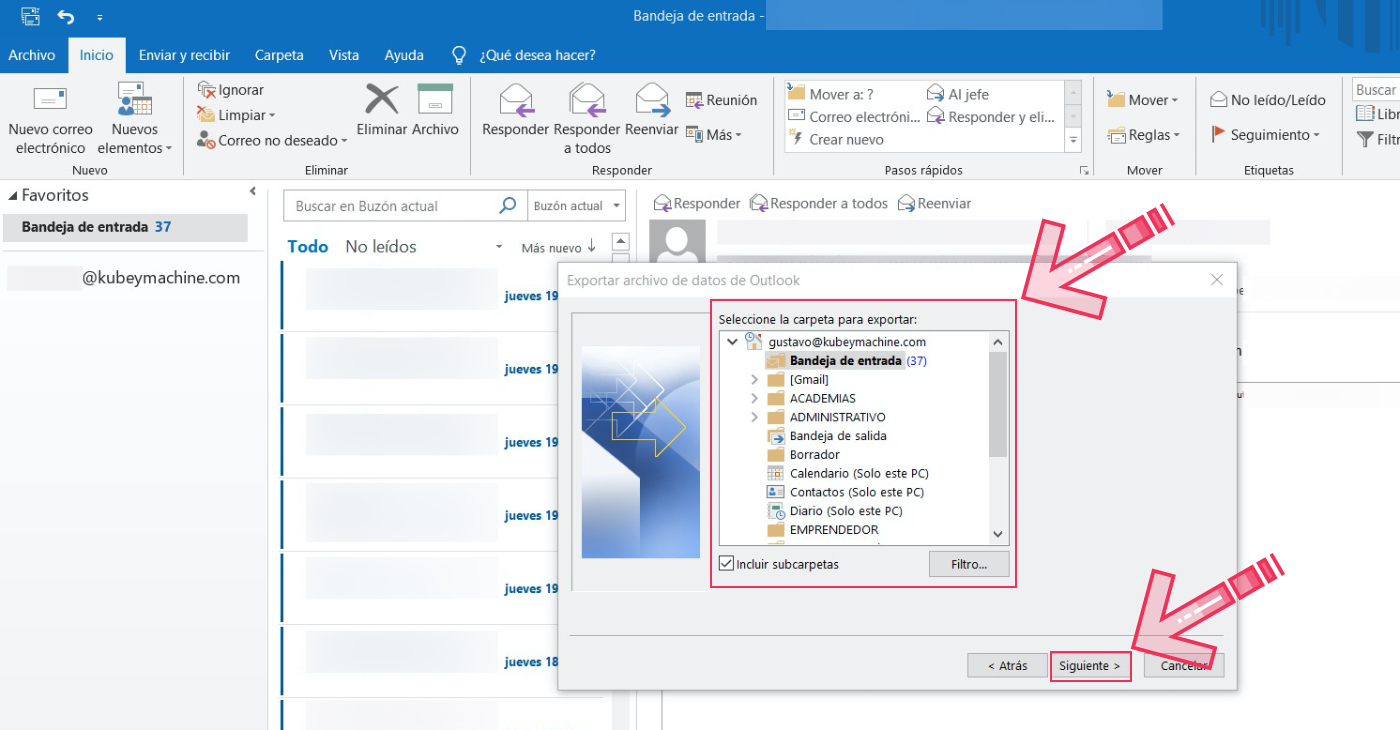Select quick step Al jefe
Screen dimensions: 1400x730
(958, 94)
